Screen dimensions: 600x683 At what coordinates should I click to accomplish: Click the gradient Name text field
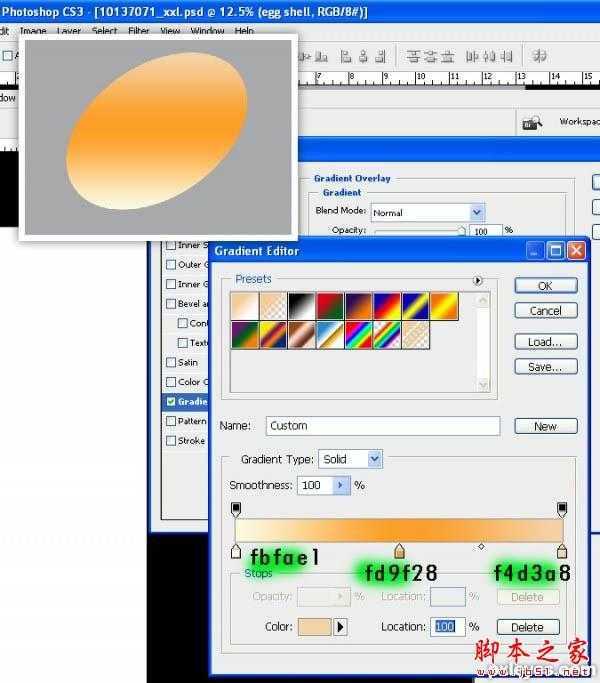click(x=382, y=426)
